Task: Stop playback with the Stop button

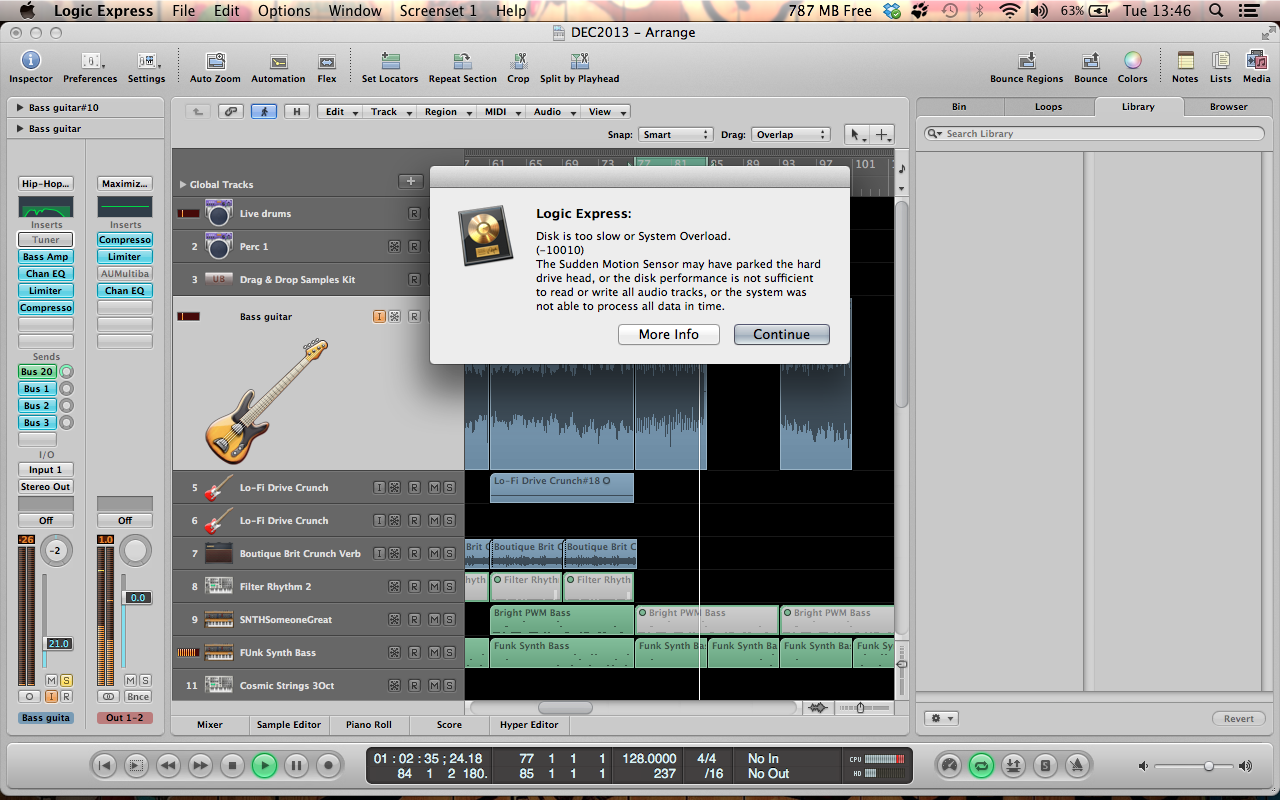Action: click(232, 766)
